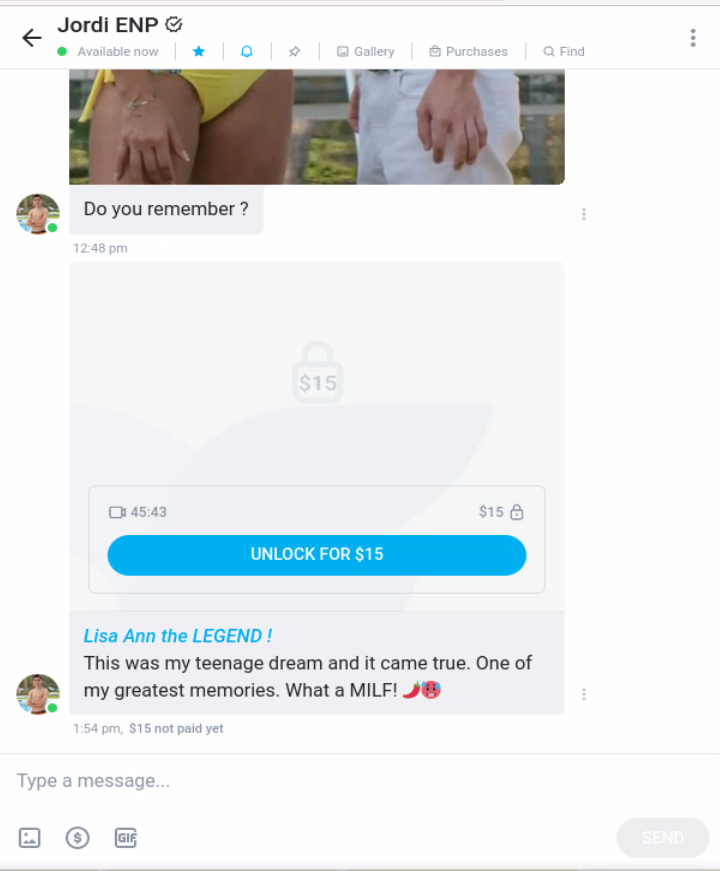The height and width of the screenshot is (871, 720).
Task: Go back using the left arrow
Action: coord(32,38)
